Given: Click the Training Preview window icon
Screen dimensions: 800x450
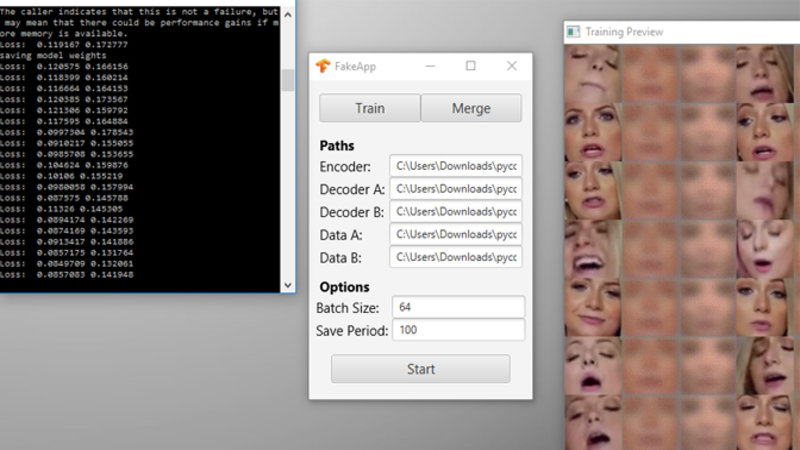Looking at the screenshot, I should [x=573, y=32].
